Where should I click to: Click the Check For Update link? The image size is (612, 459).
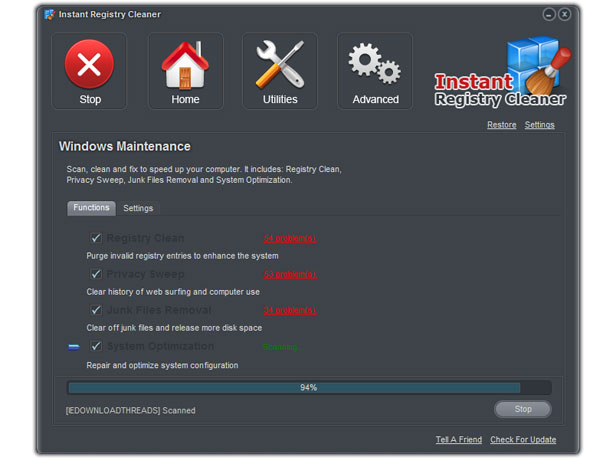[x=523, y=439]
